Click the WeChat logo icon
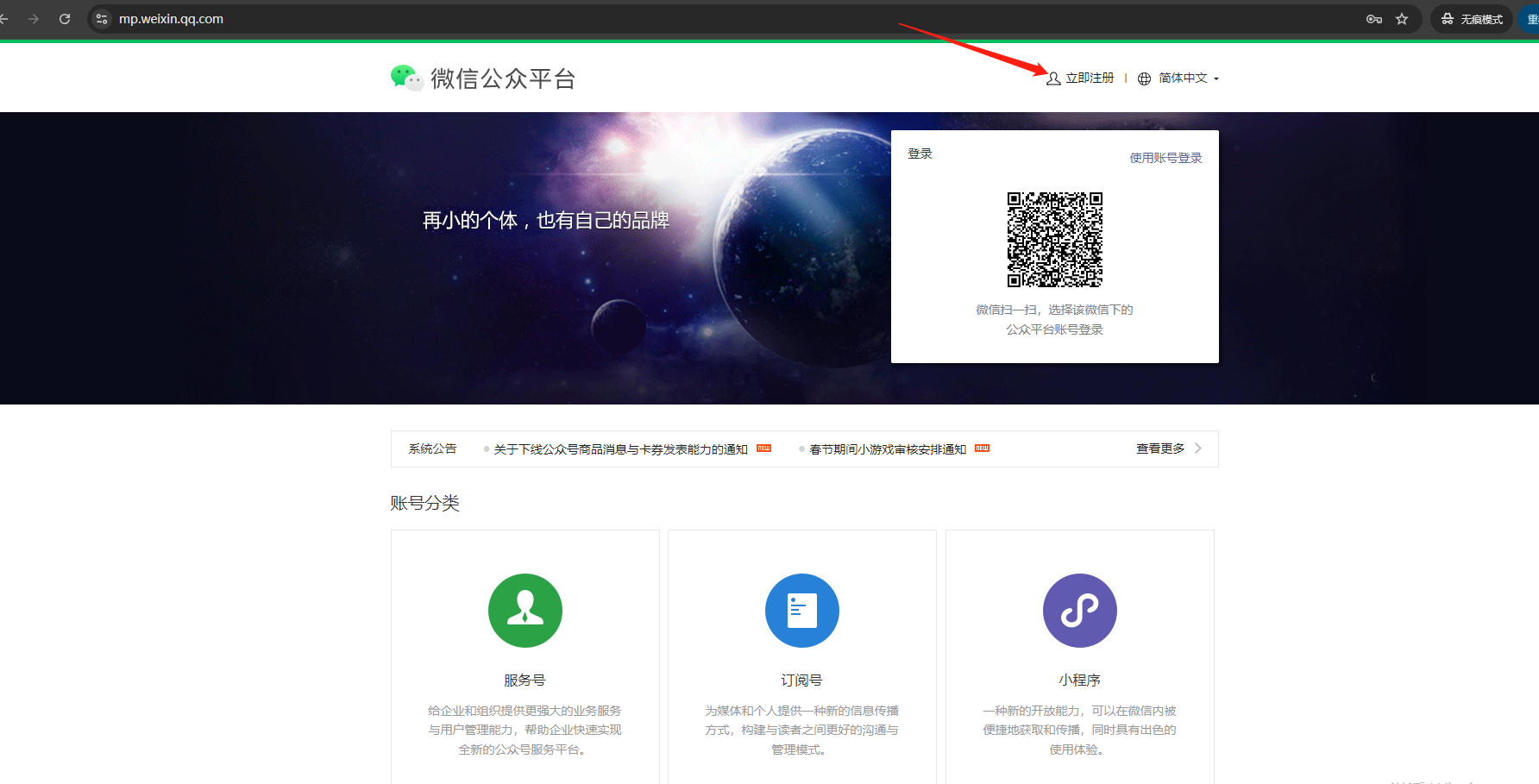 coord(406,78)
